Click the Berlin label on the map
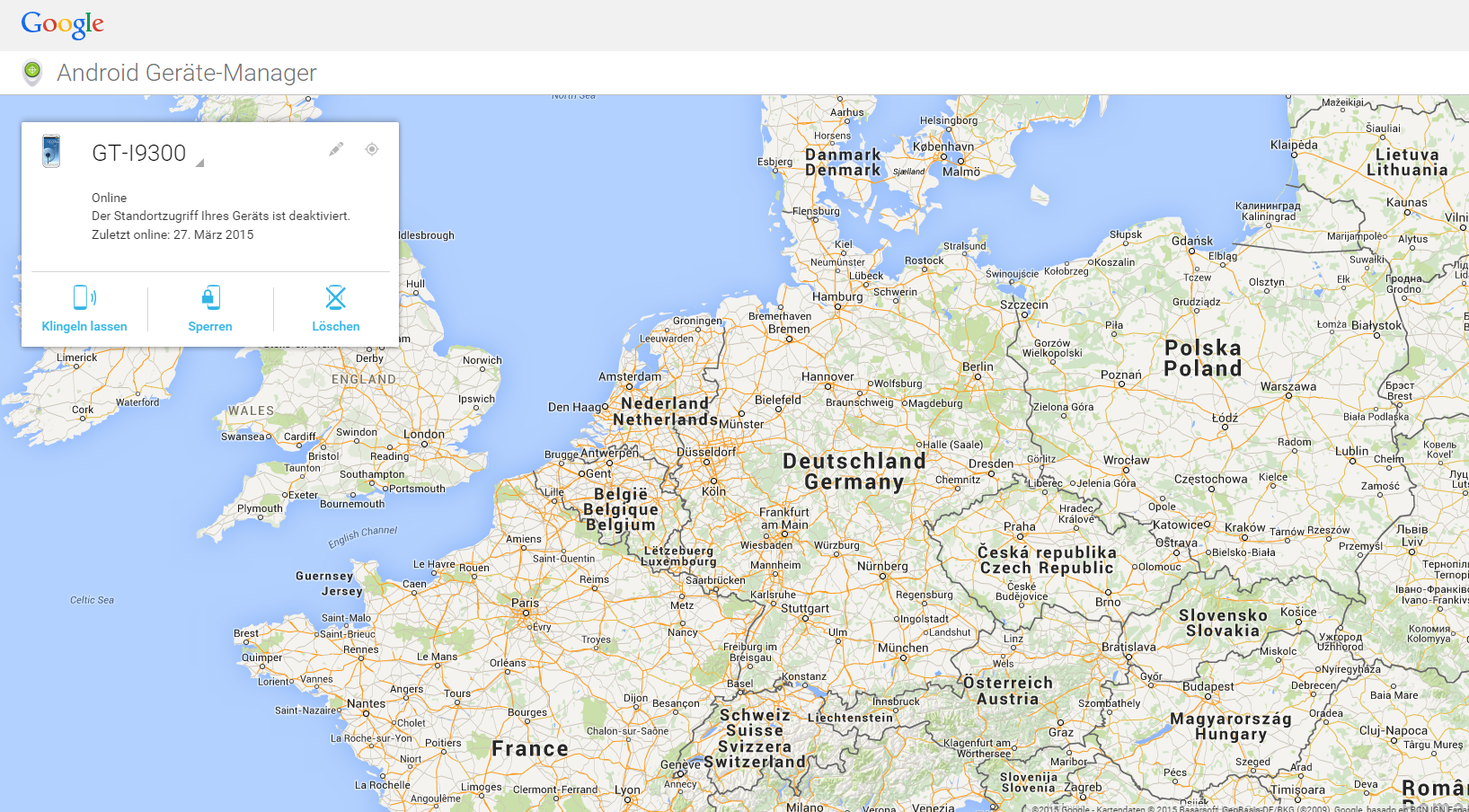Viewport: 1469px width, 812px height. (x=978, y=366)
